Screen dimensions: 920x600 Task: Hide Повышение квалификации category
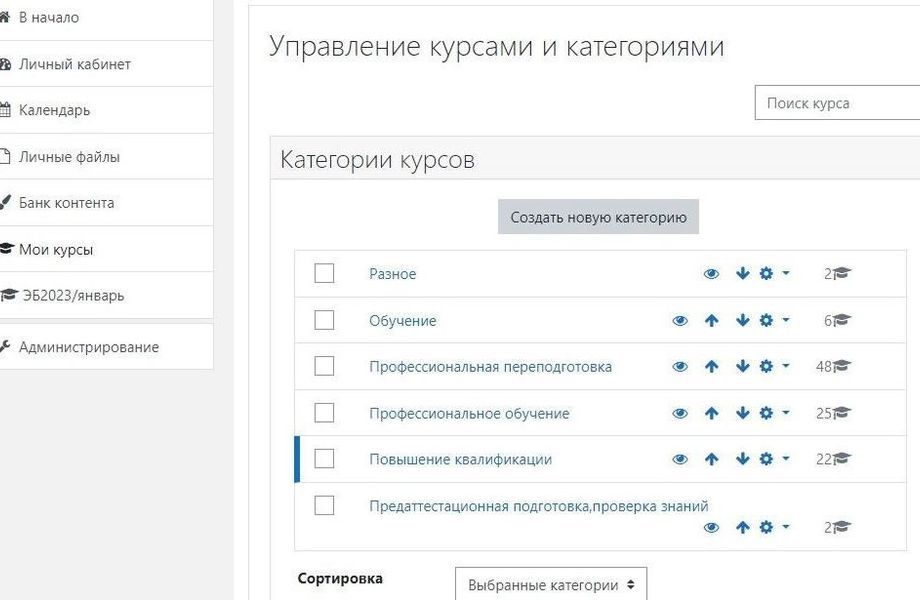tap(680, 459)
